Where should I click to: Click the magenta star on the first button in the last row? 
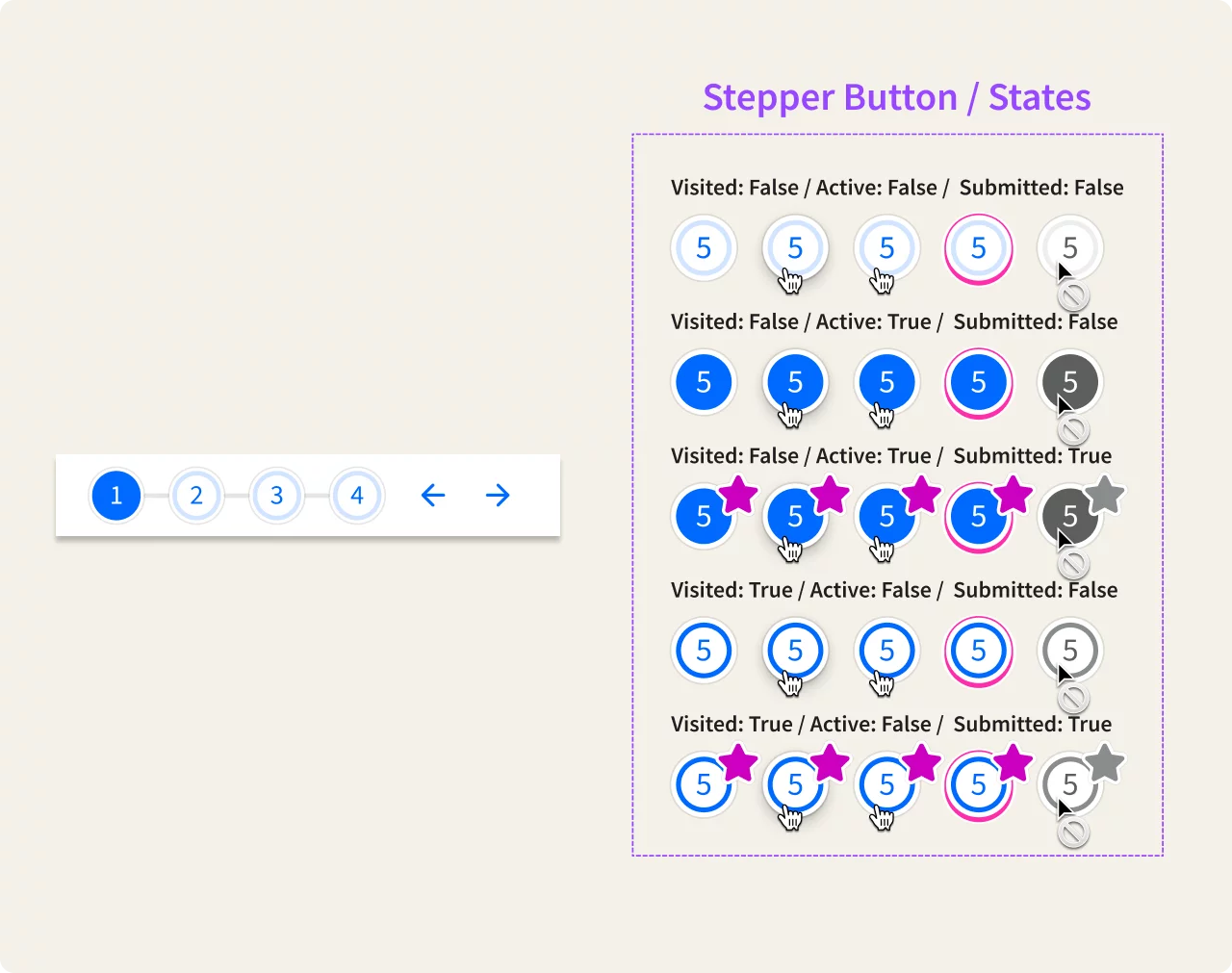[738, 764]
